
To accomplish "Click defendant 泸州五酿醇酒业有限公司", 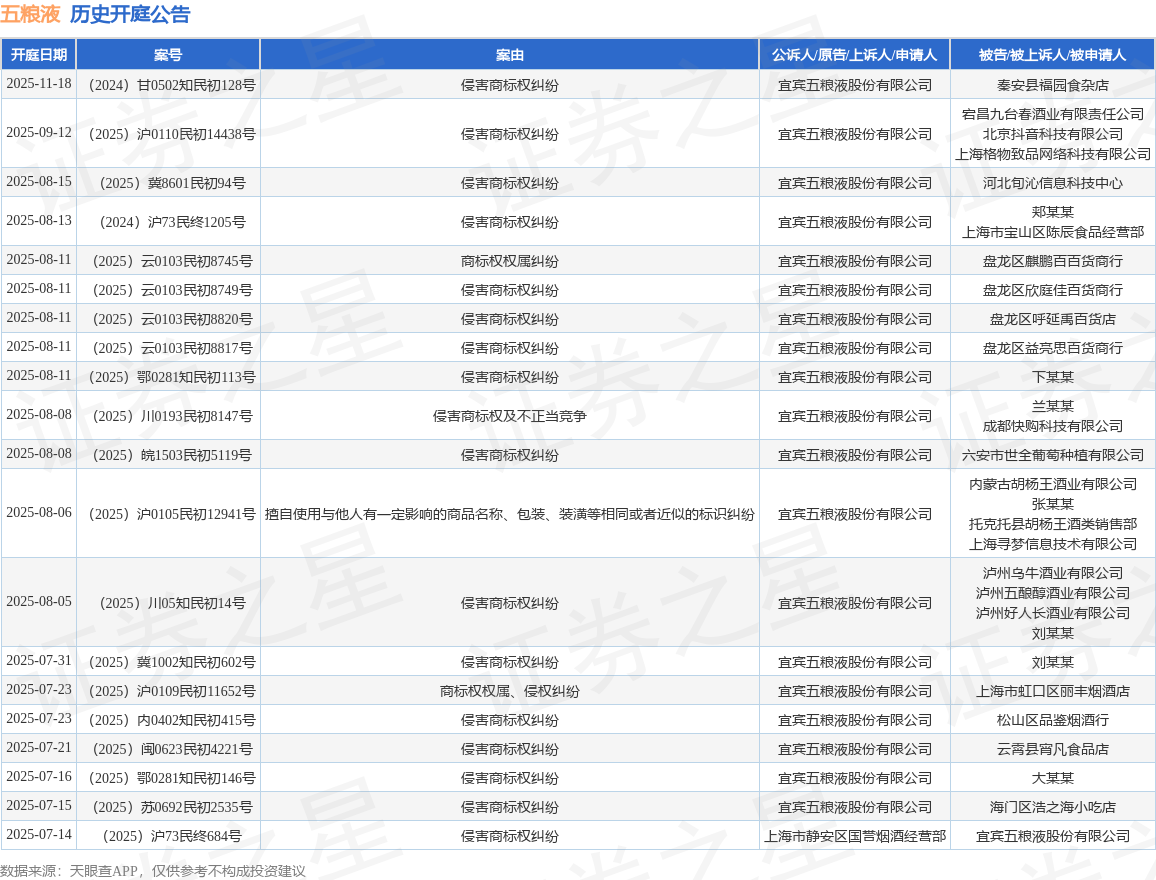I will [1052, 593].
